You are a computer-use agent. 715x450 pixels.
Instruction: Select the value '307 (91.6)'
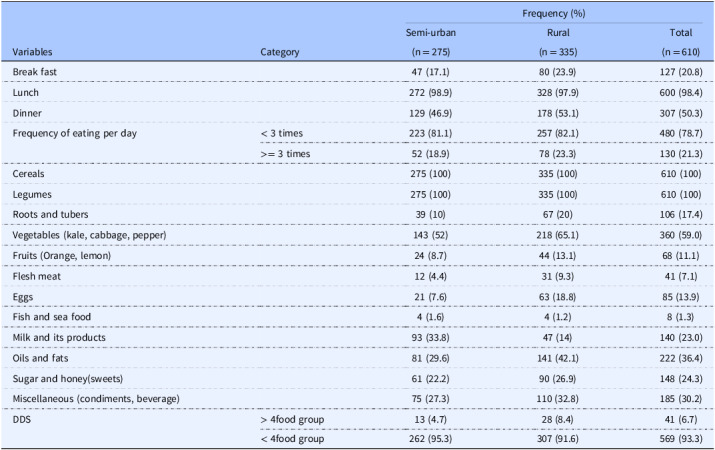558,439
